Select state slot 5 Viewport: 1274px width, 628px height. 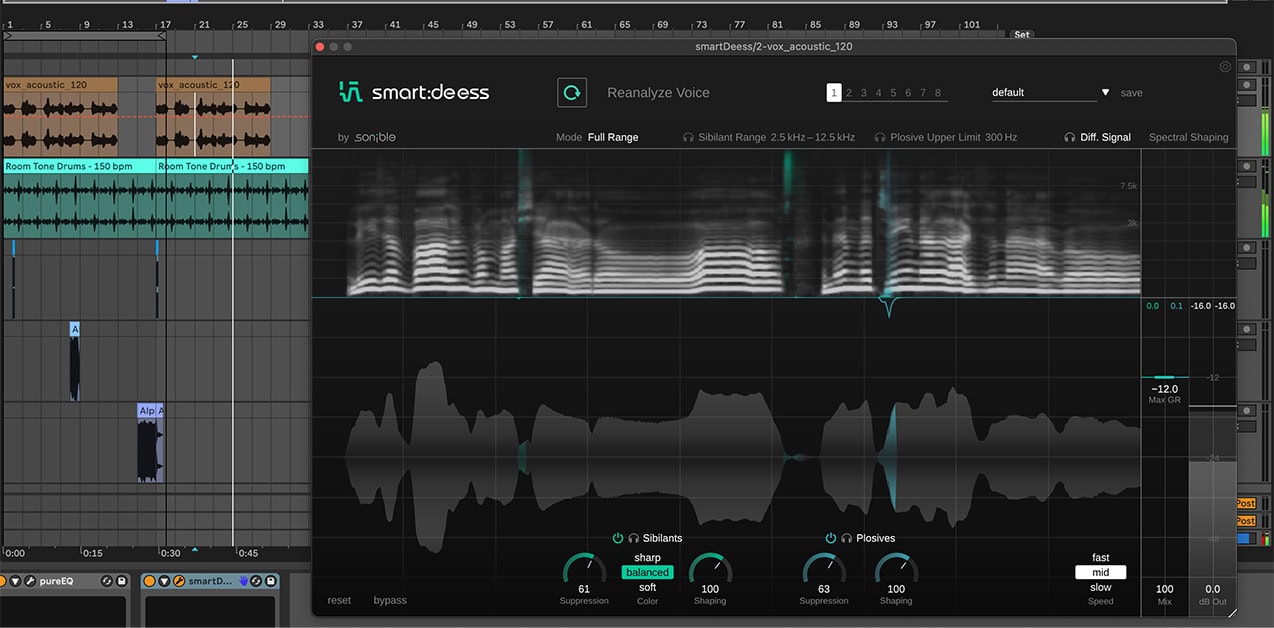(x=894, y=93)
